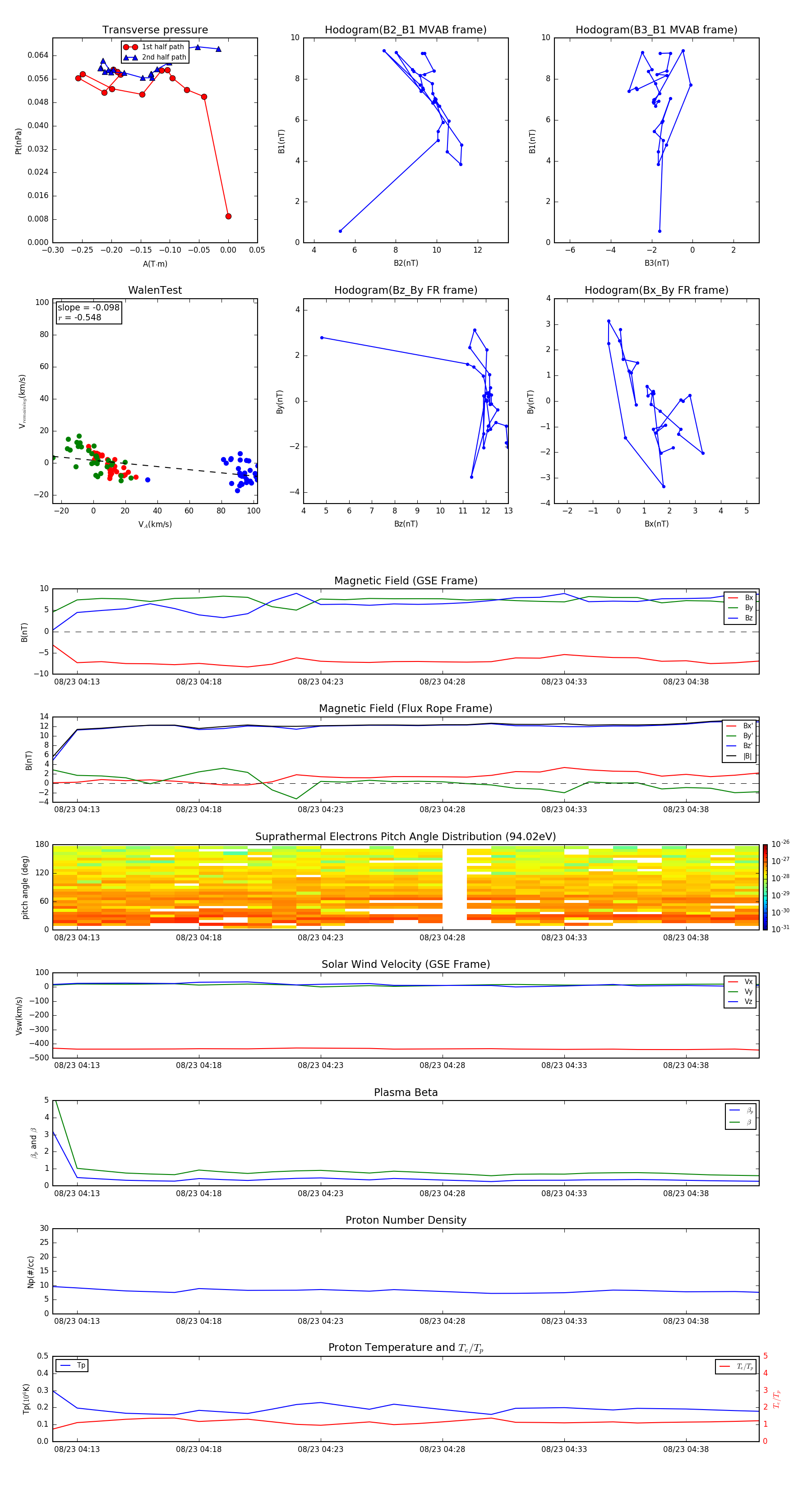Click the 'Transverse pressure' plot title
The height and width of the screenshot is (1489, 812).
tap(155, 30)
